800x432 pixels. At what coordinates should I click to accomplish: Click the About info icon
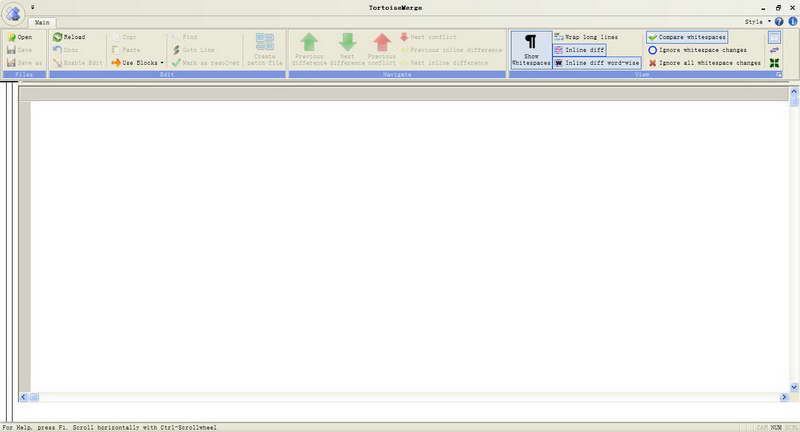pos(791,21)
